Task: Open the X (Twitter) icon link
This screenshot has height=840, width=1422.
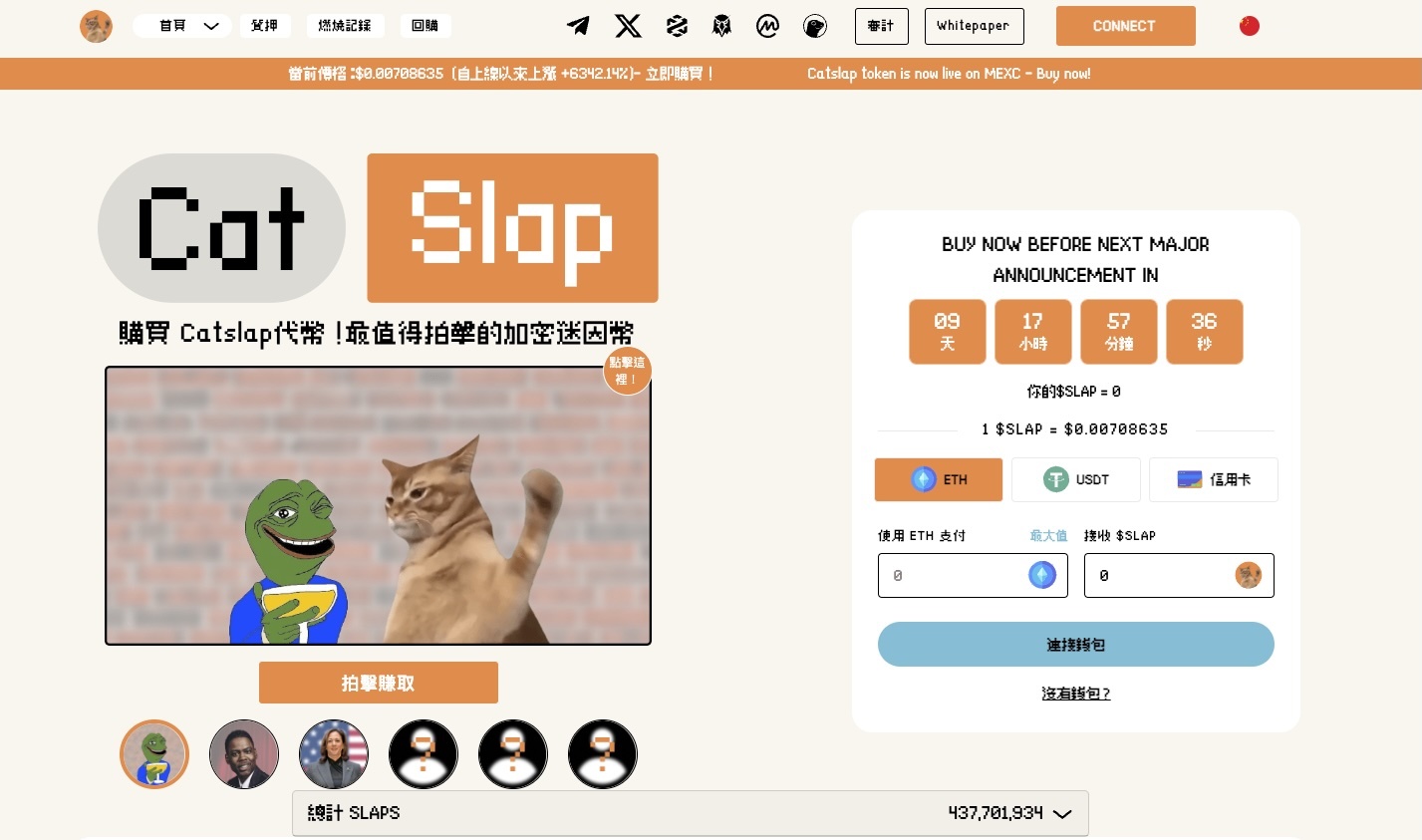Action: point(628,26)
